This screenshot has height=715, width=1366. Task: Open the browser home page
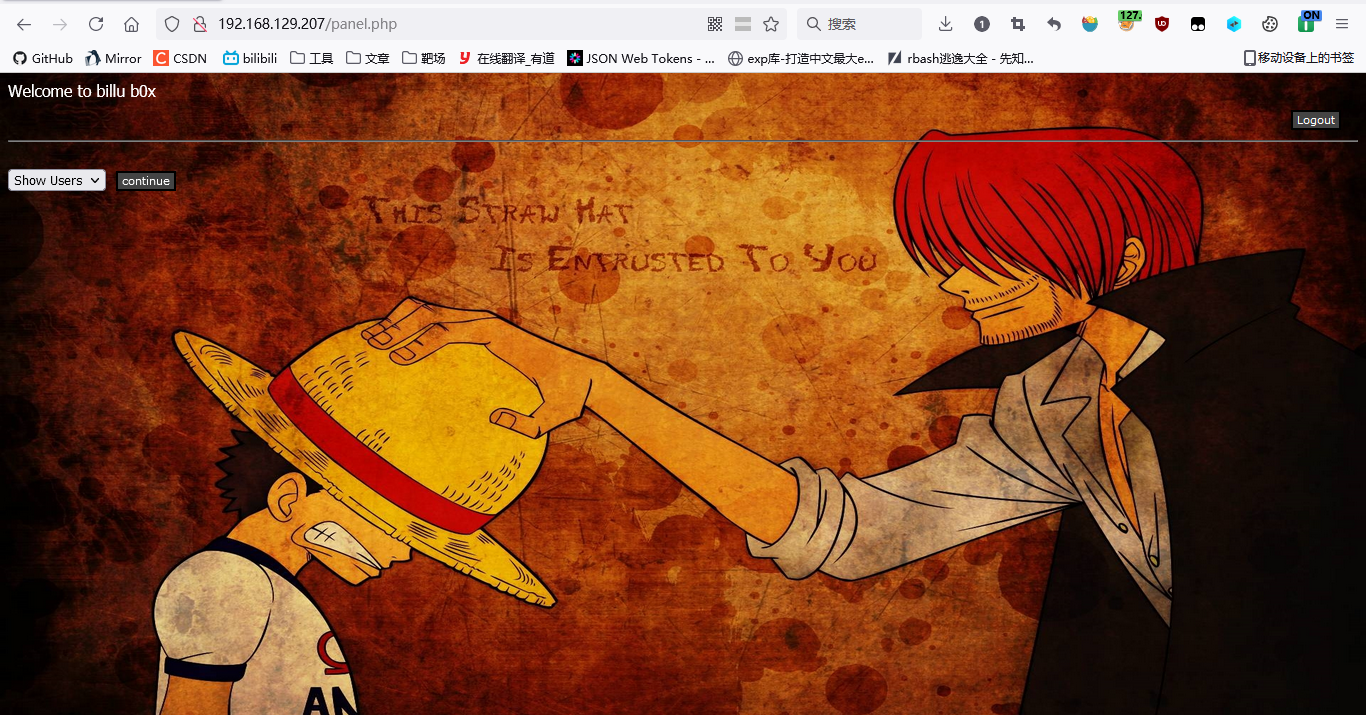tap(131, 24)
